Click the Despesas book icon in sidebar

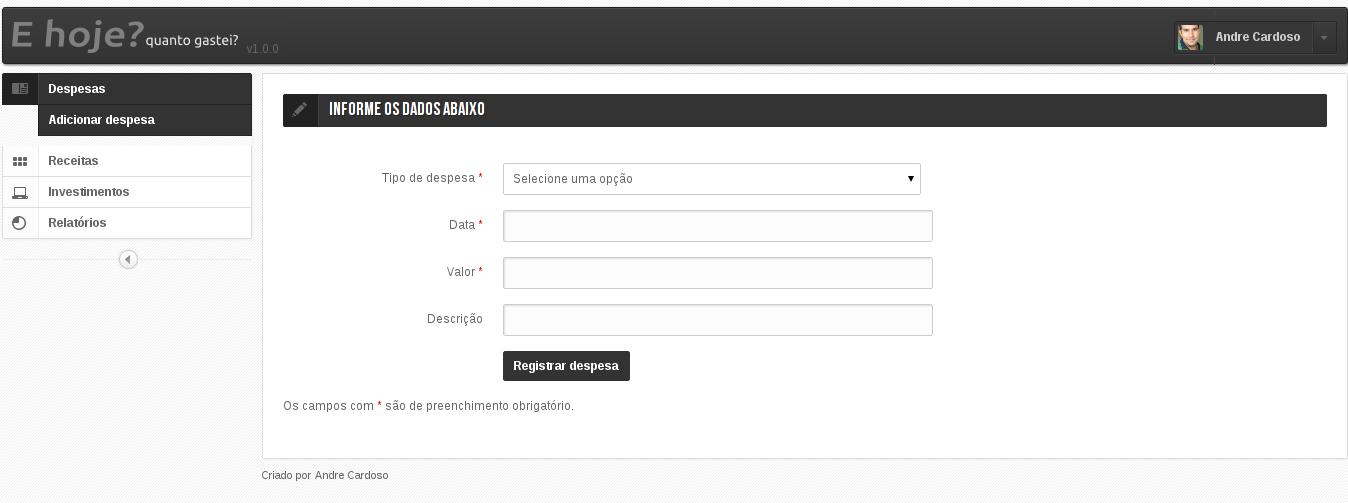(19, 89)
